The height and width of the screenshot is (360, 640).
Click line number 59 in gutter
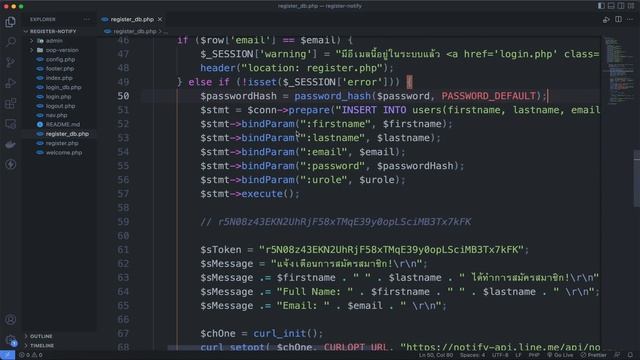123,222
